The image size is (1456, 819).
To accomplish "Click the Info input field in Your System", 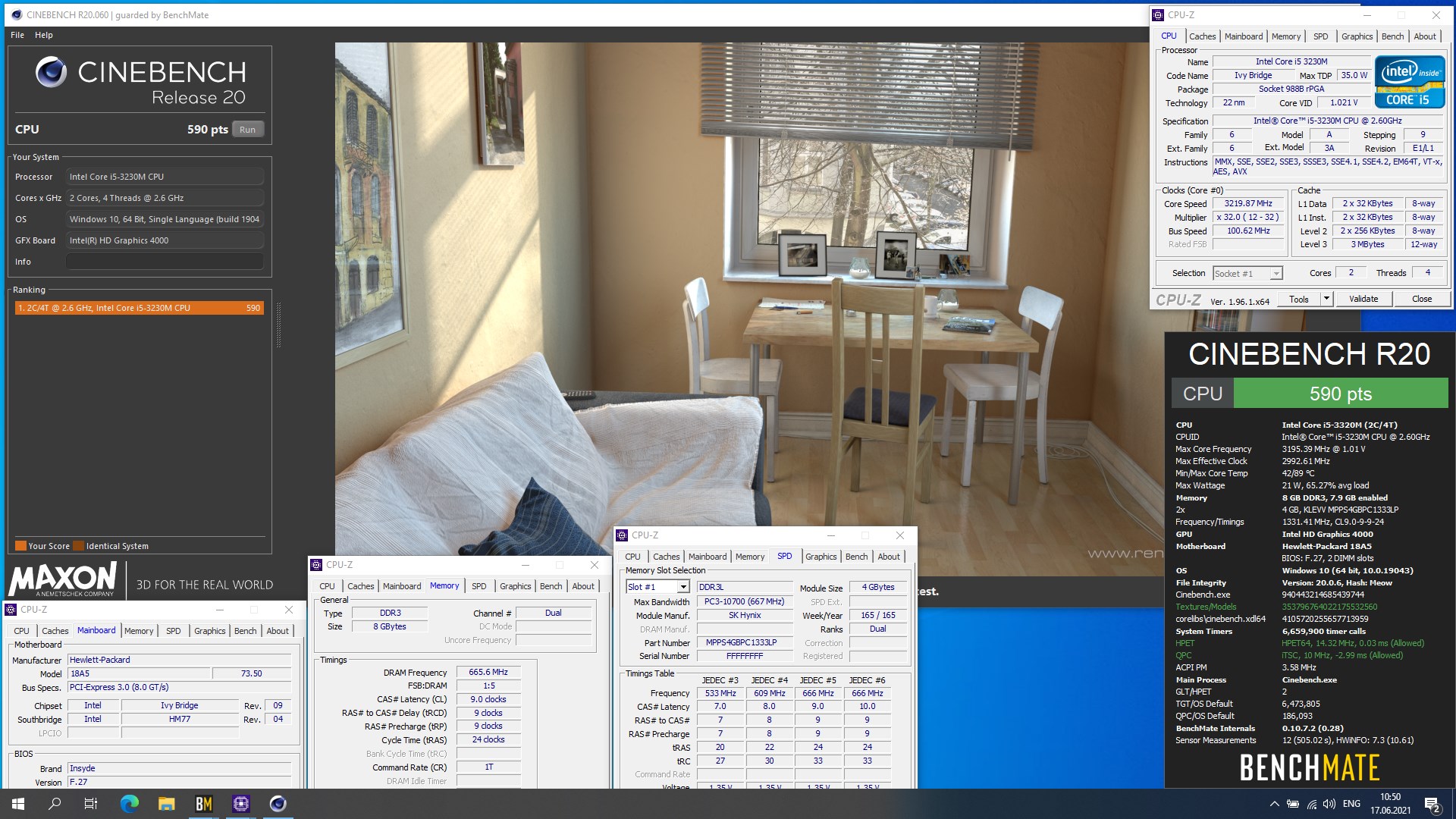I will tap(165, 262).
